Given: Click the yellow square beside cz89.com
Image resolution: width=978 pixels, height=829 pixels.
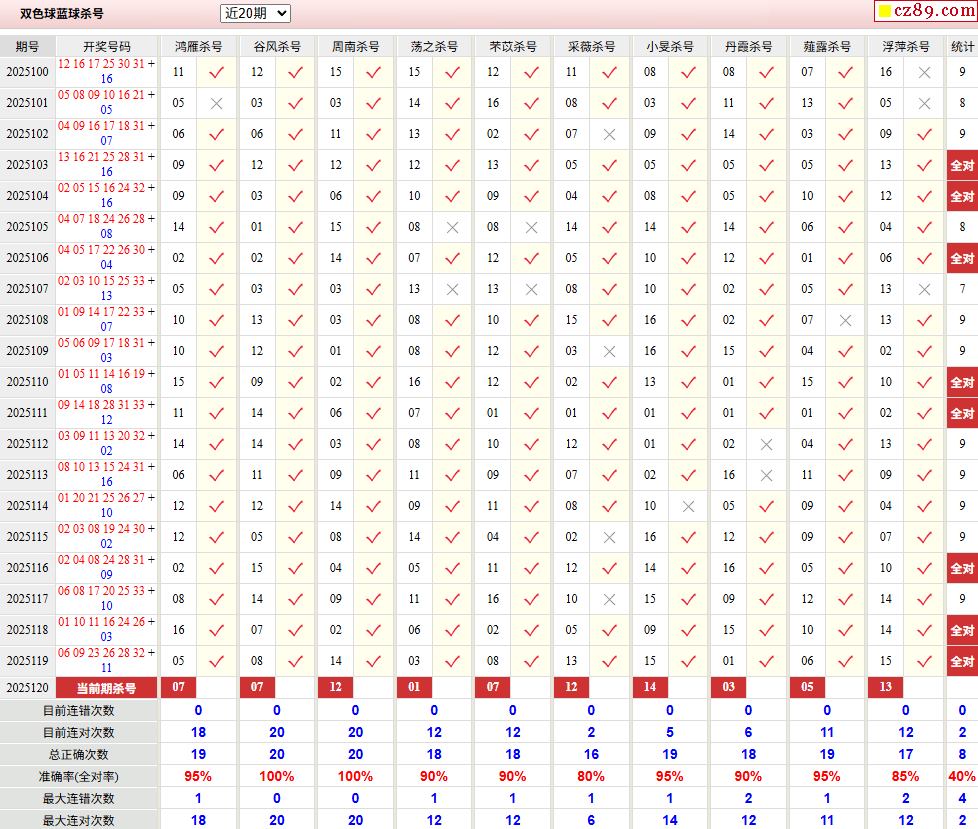Looking at the screenshot, I should point(884,12).
